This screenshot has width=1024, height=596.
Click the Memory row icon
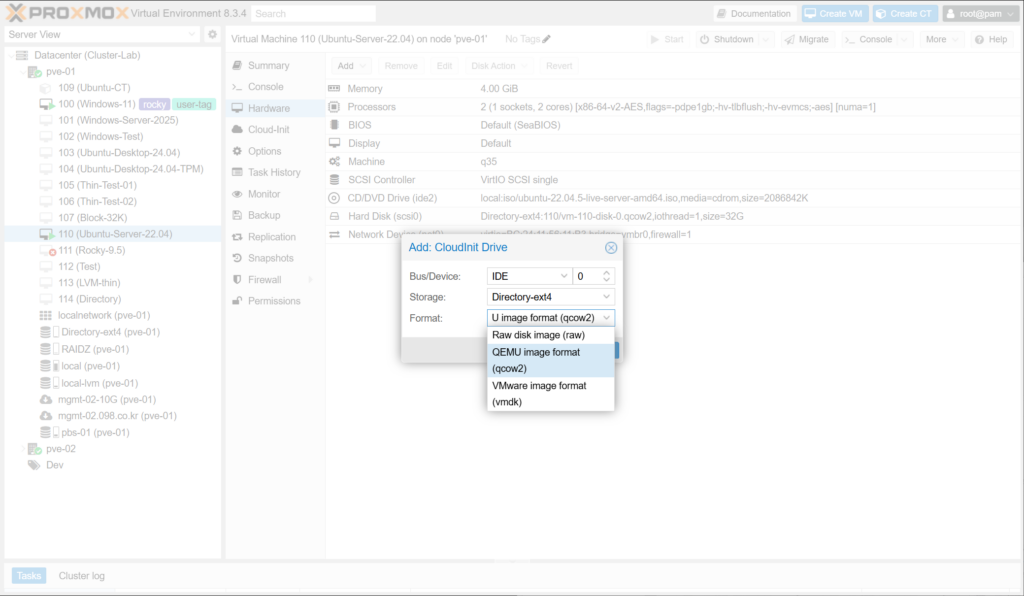334,89
